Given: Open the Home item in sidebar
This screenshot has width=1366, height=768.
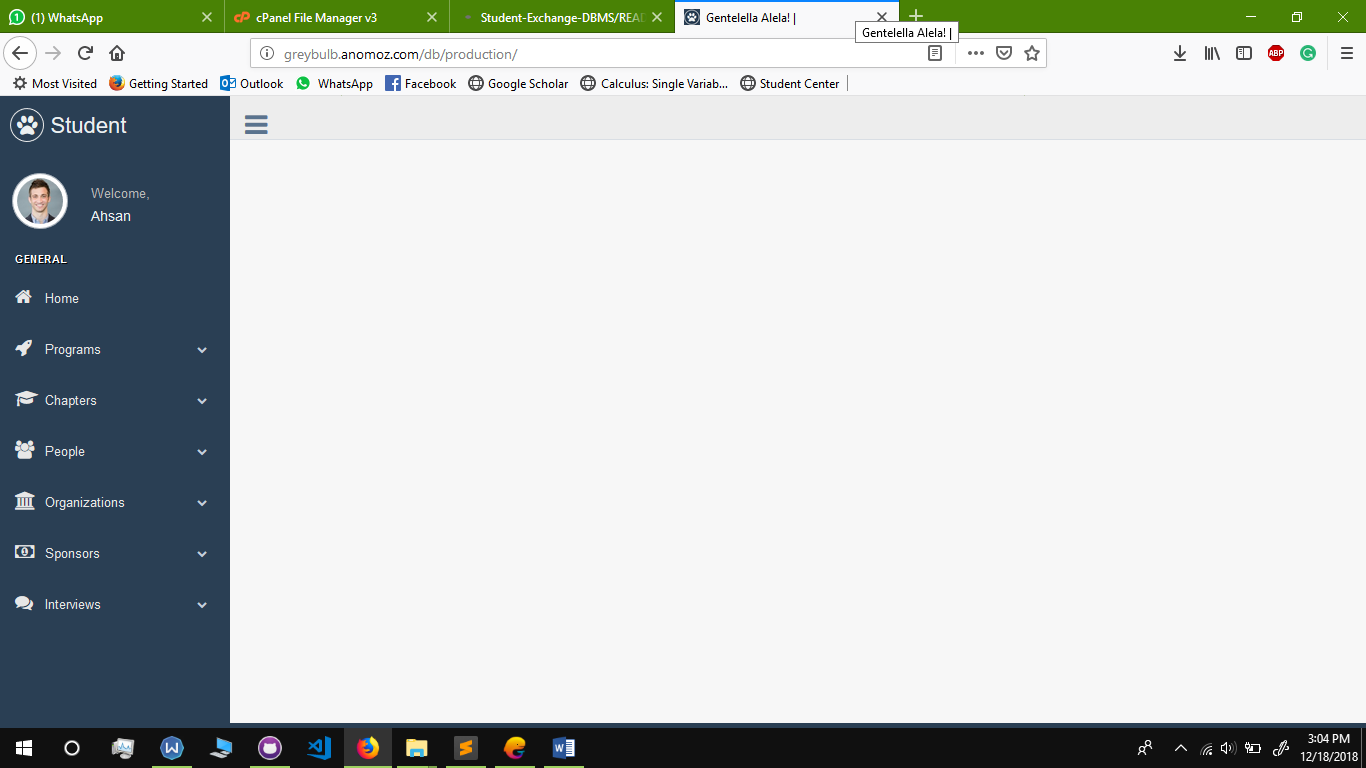Looking at the screenshot, I should (x=61, y=298).
